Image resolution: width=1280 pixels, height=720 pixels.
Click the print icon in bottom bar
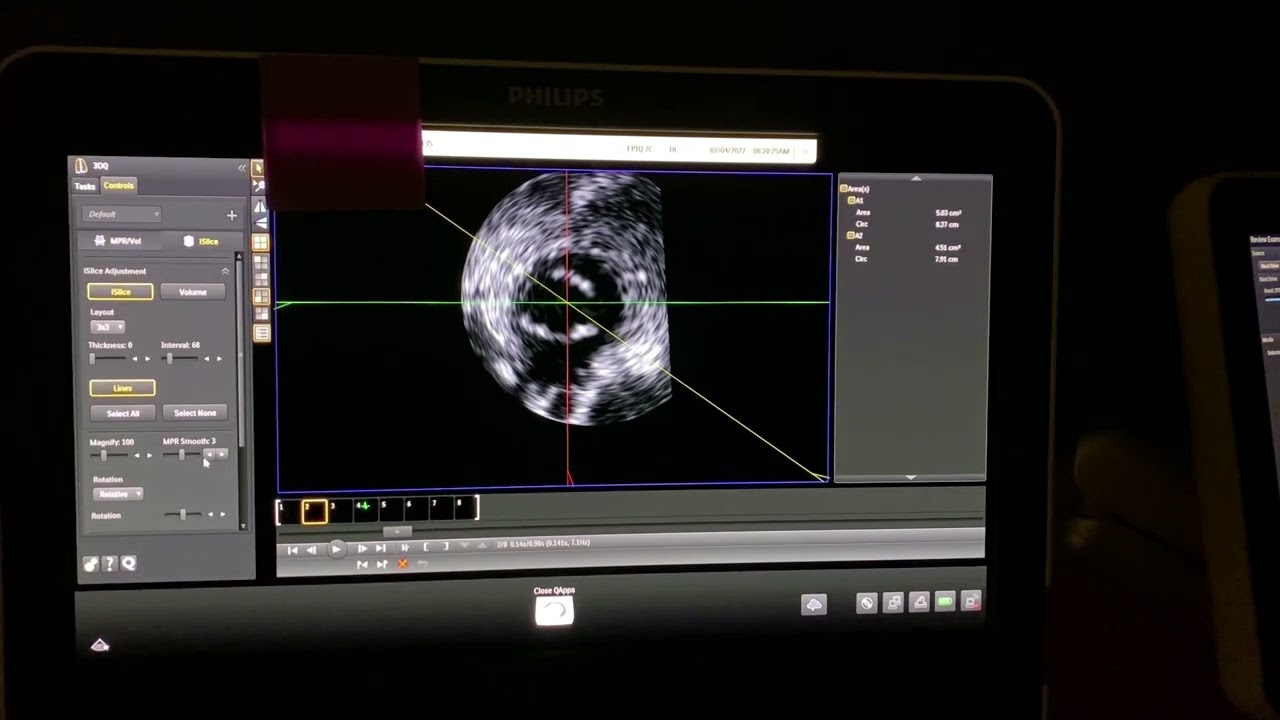pos(919,602)
